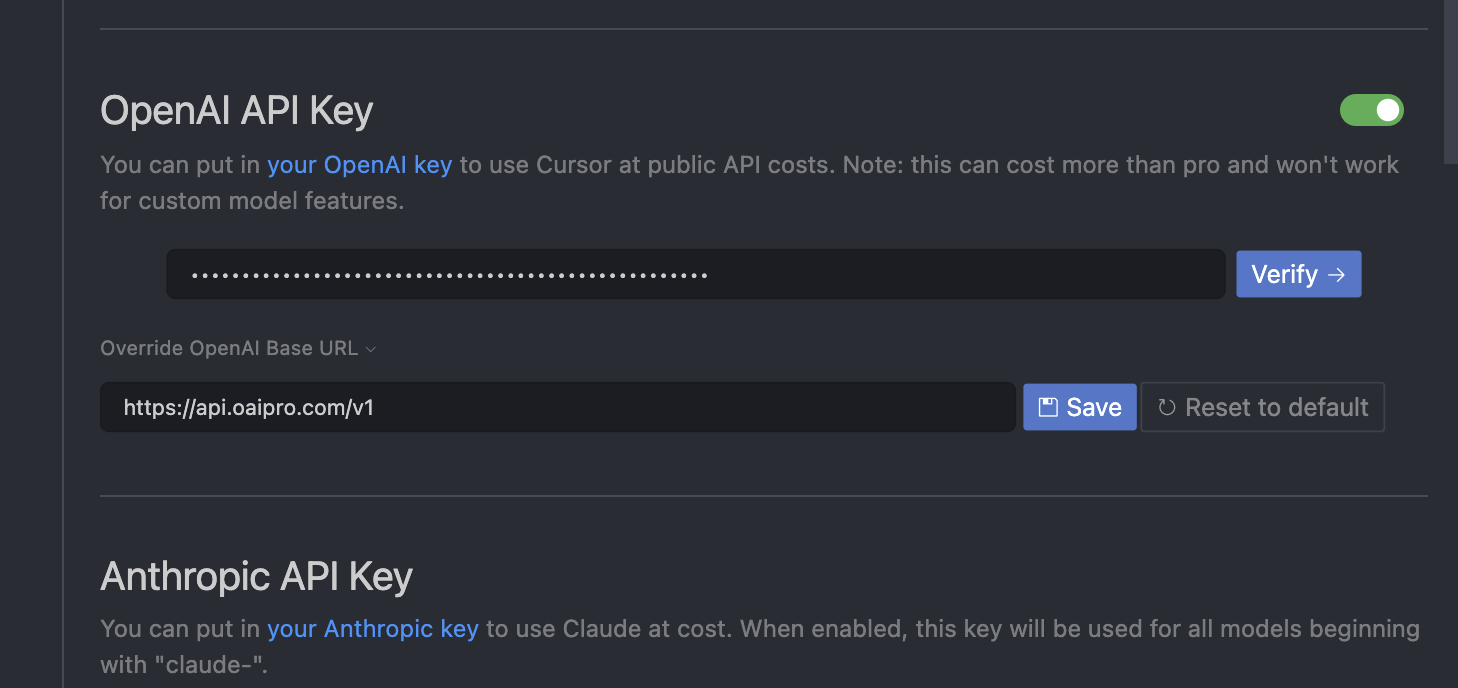
Task: Click the arrow icon inside Verify
Action: (1336, 274)
